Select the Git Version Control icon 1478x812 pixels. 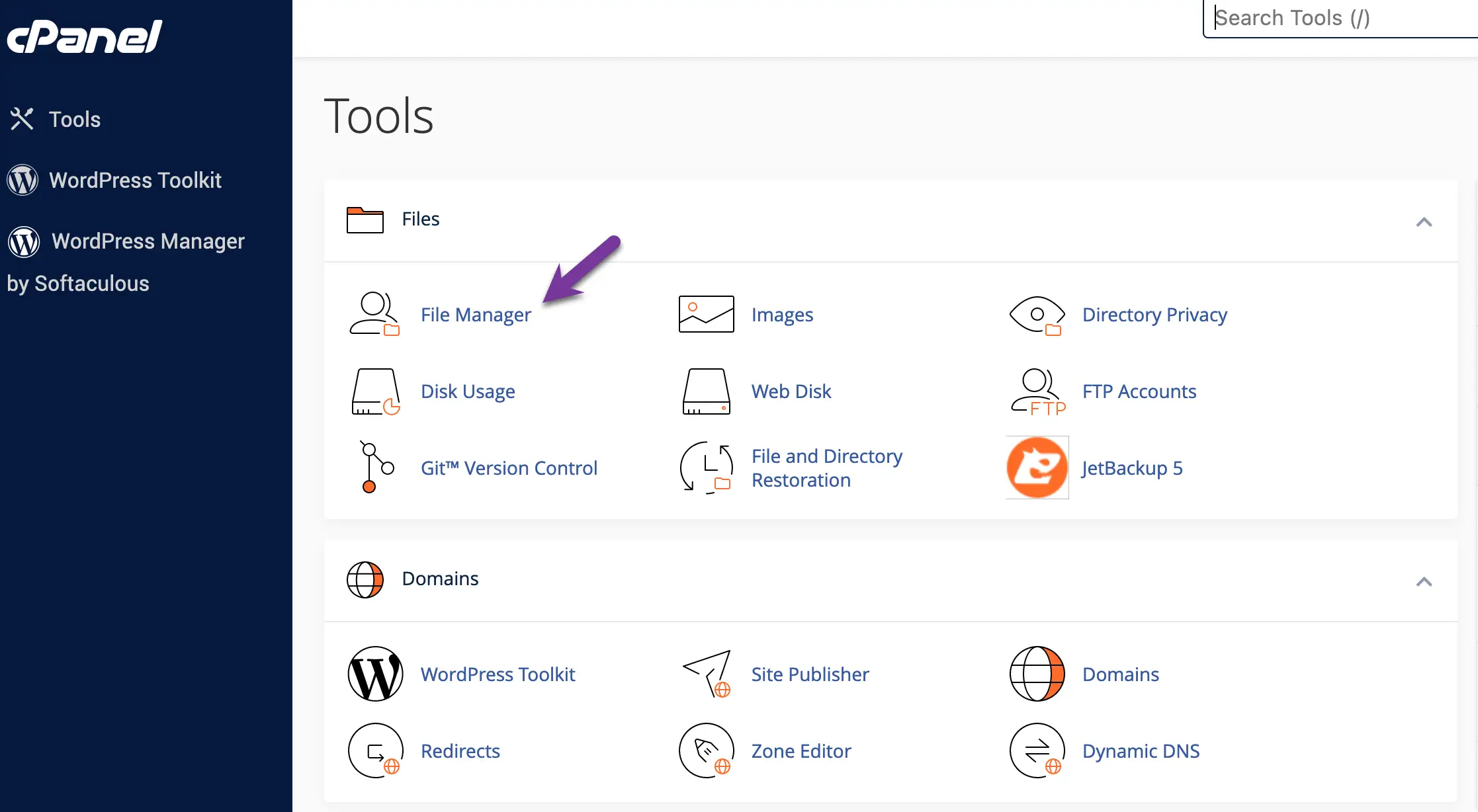[374, 467]
